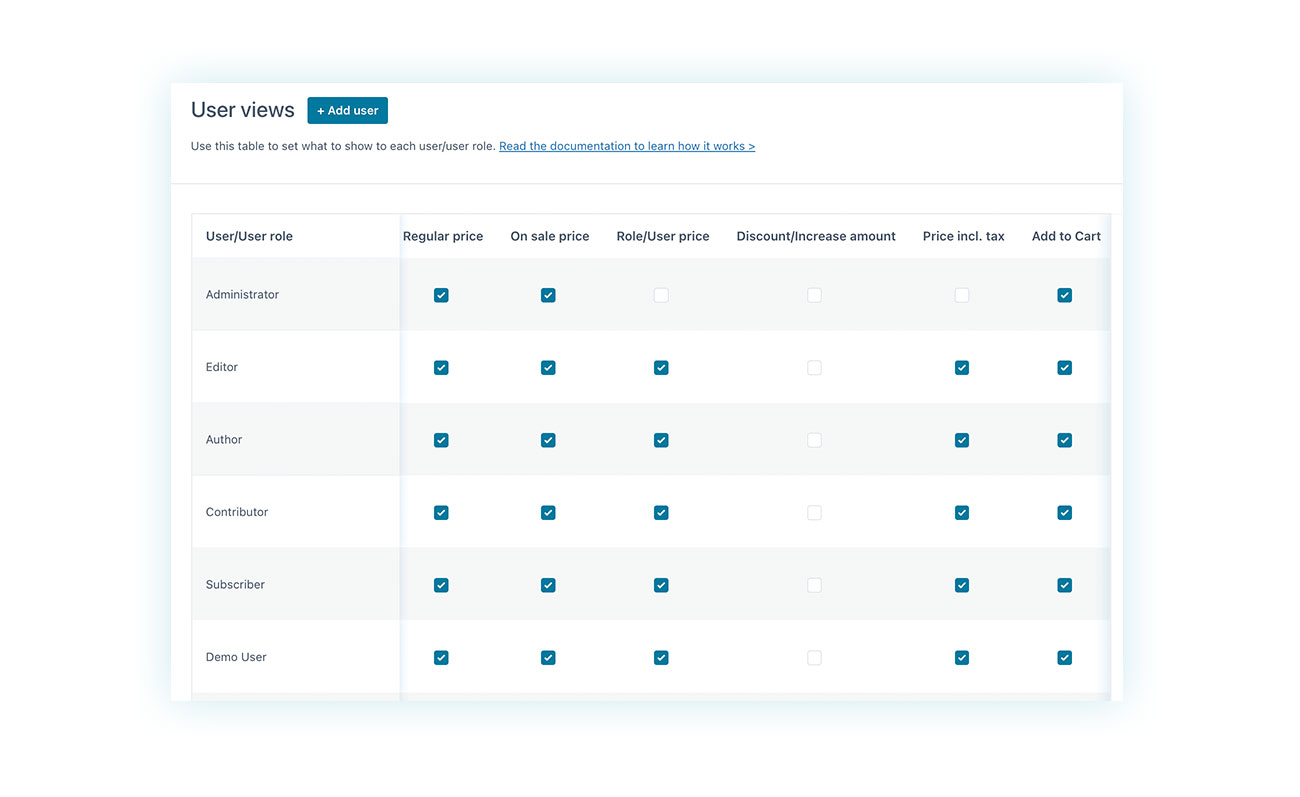The height and width of the screenshot is (797, 1300).
Task: Enable Price incl. tax for Administrator
Action: (962, 295)
